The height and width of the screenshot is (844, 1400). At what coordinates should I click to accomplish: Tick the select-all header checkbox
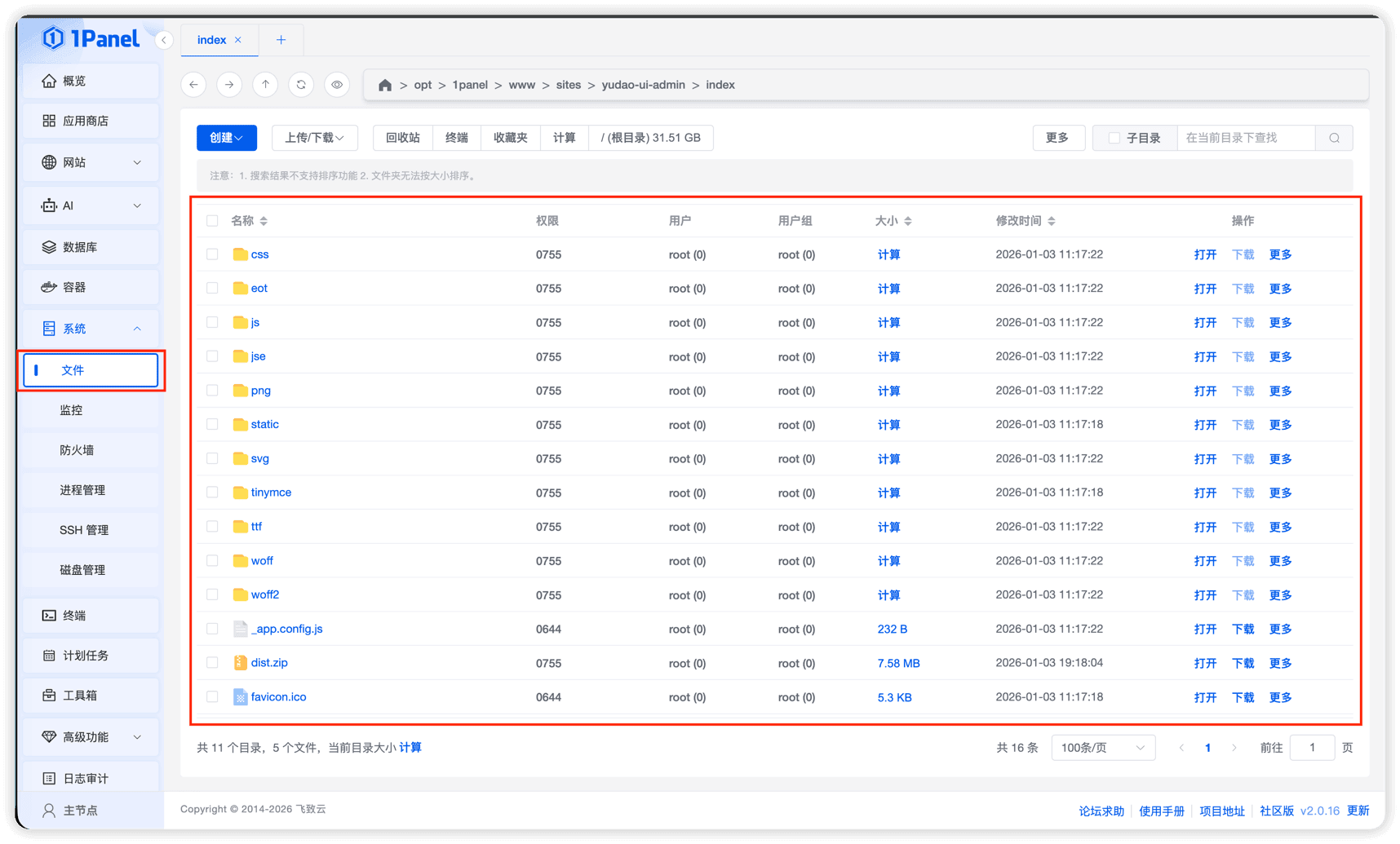click(x=212, y=221)
